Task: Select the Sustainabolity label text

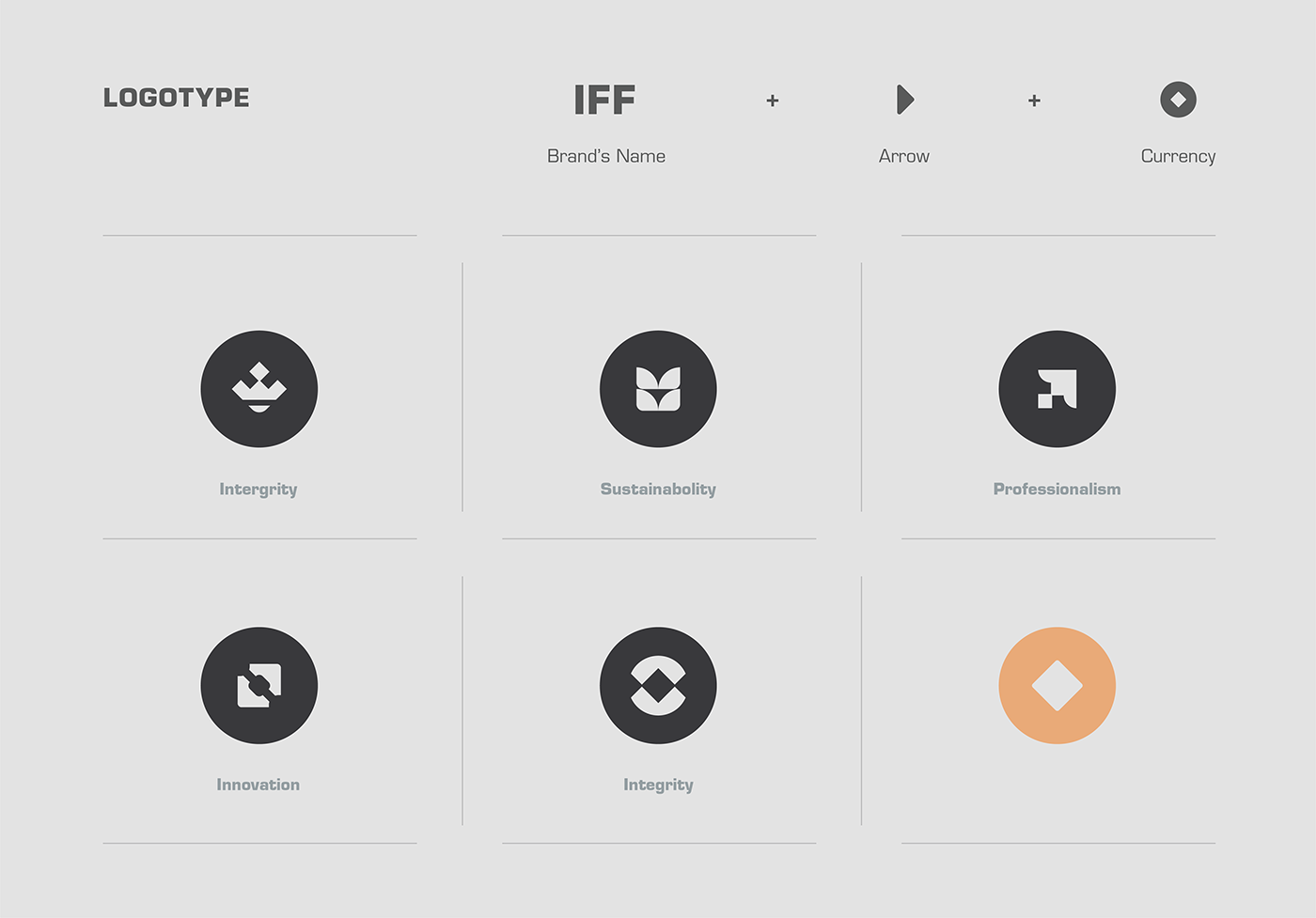Action: 658,489
